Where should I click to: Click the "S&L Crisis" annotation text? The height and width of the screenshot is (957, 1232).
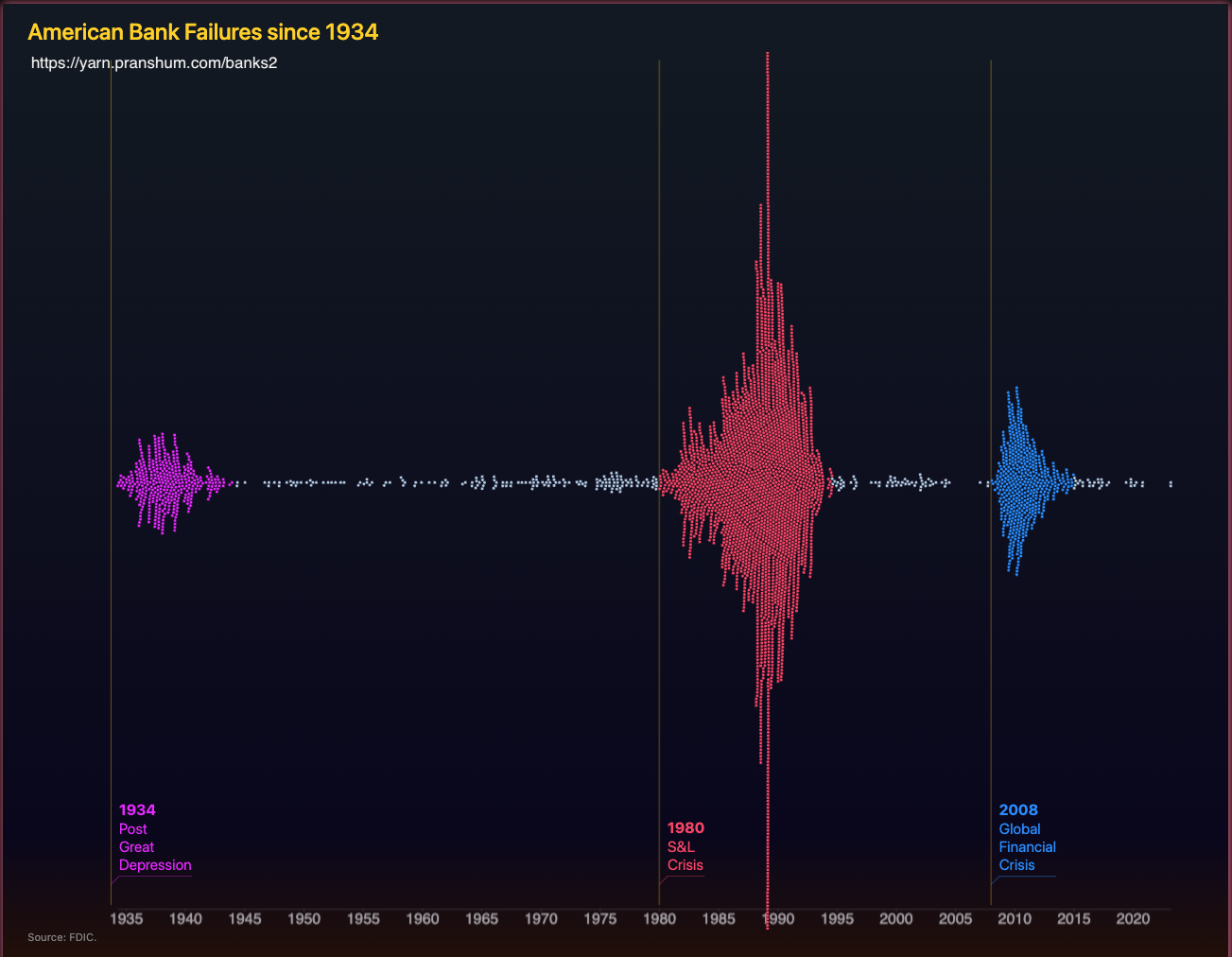(x=685, y=856)
